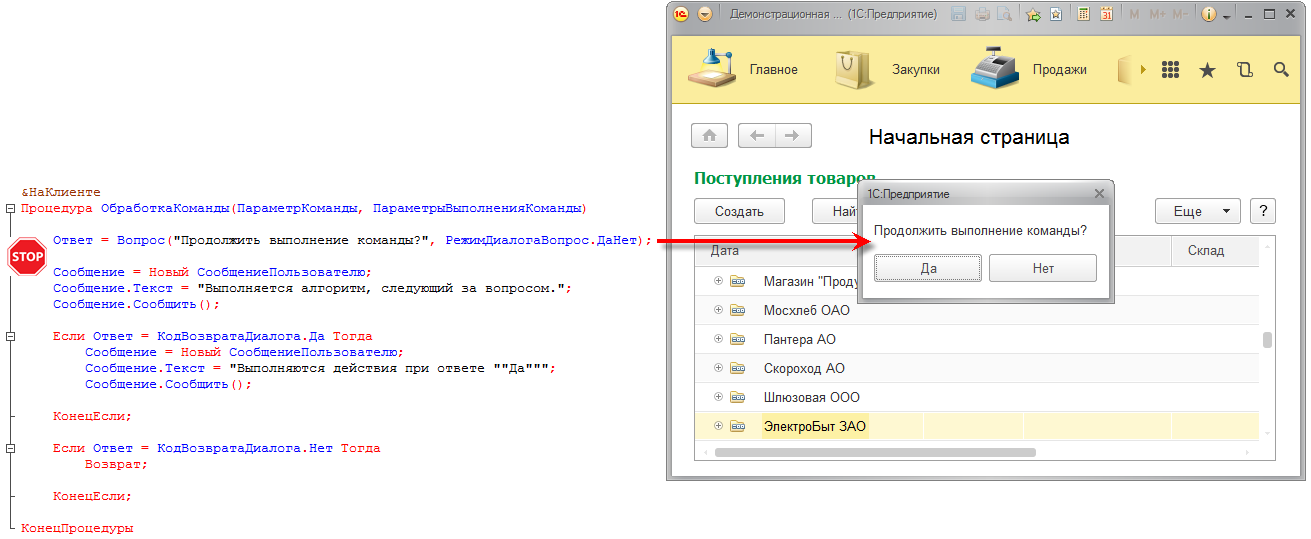This screenshot has height=539, width=1311.
Task: Open the Главное section
Action: tap(774, 69)
